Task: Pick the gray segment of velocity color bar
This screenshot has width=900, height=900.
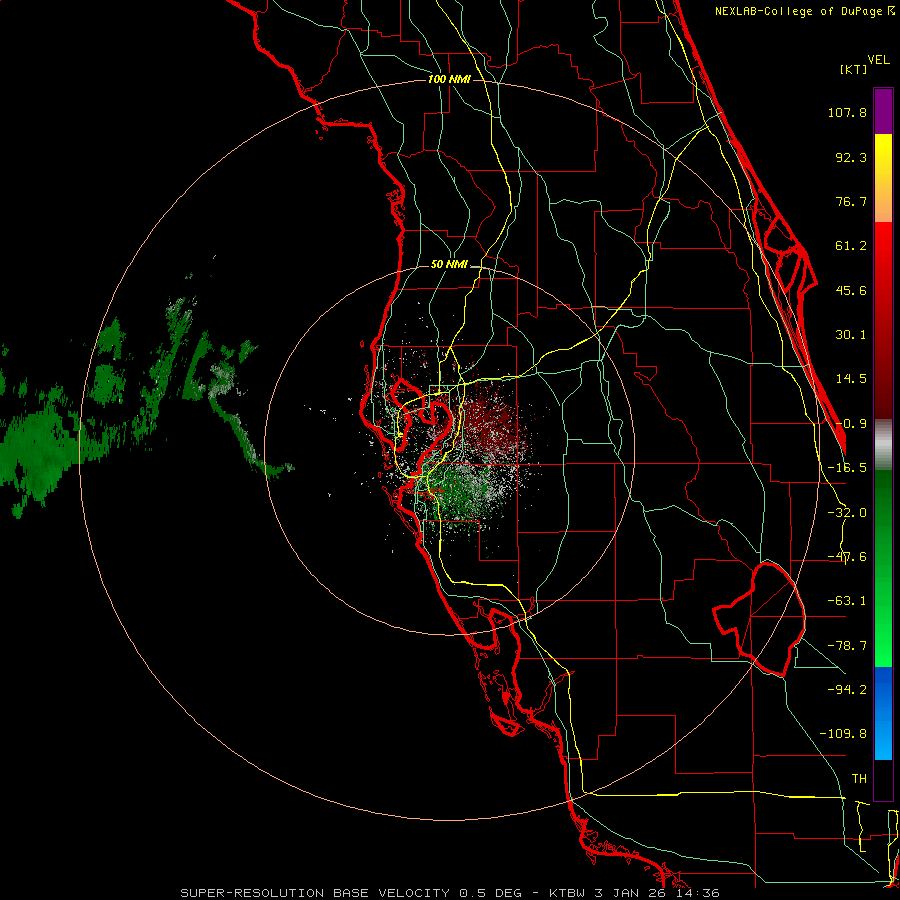Action: tap(883, 445)
